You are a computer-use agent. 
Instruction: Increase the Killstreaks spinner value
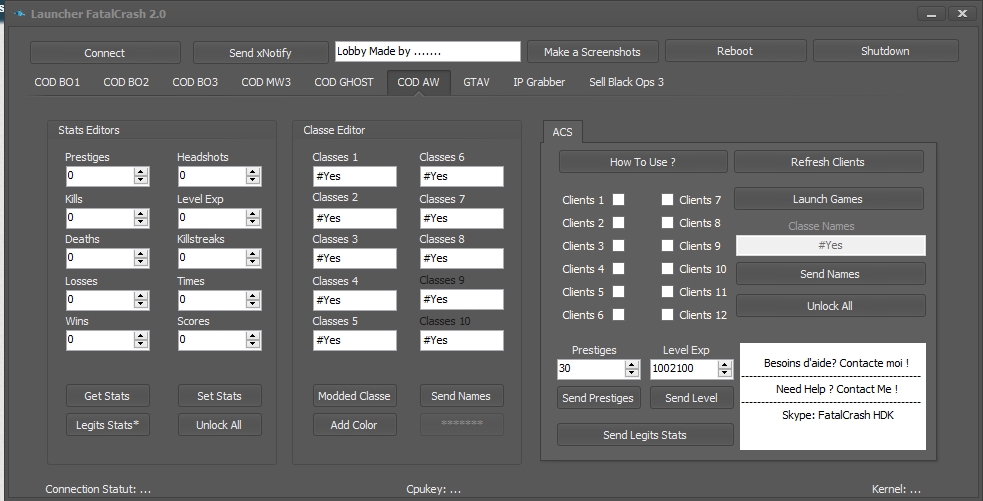tap(253, 254)
